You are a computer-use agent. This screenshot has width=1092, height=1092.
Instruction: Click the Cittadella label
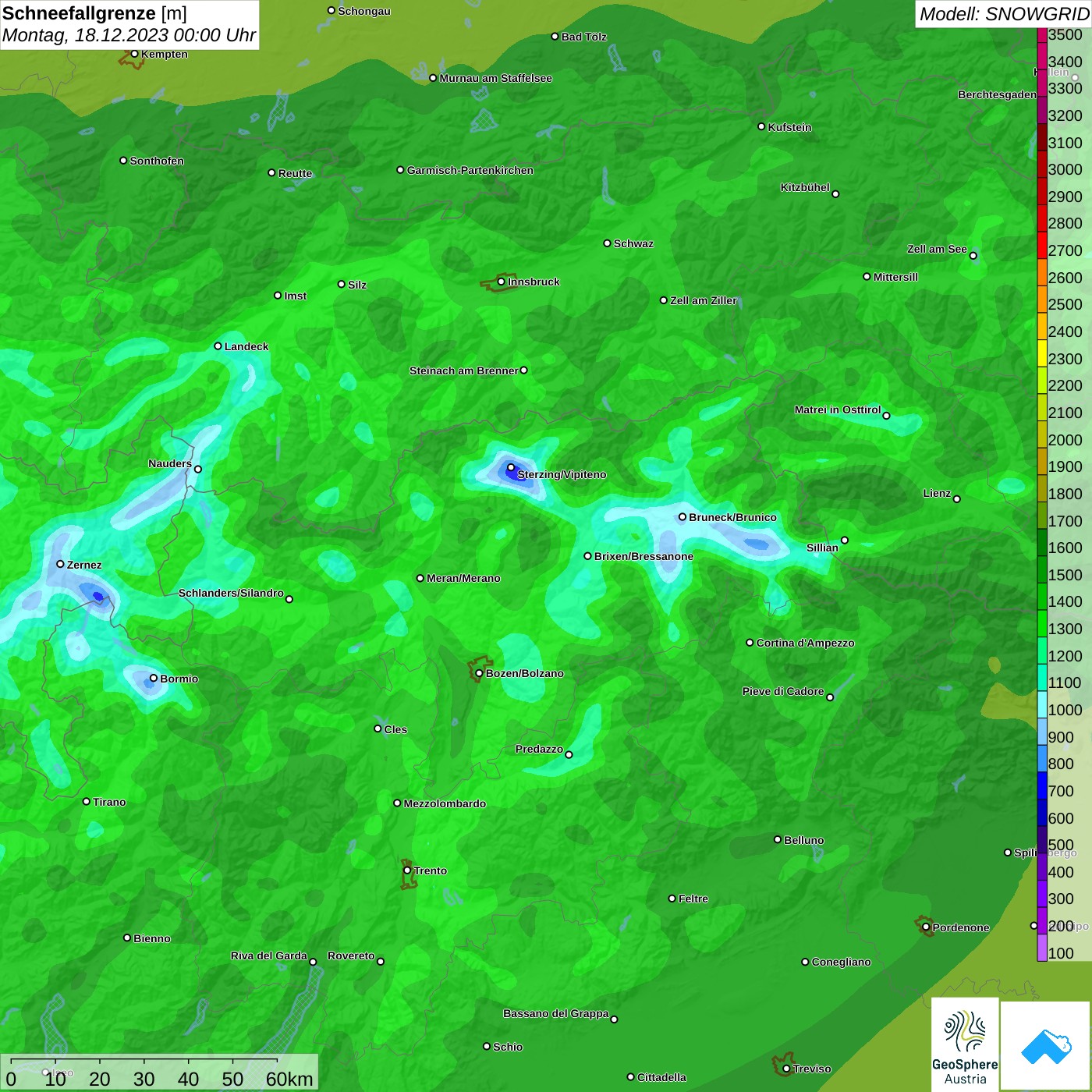pyautogui.click(x=661, y=1077)
